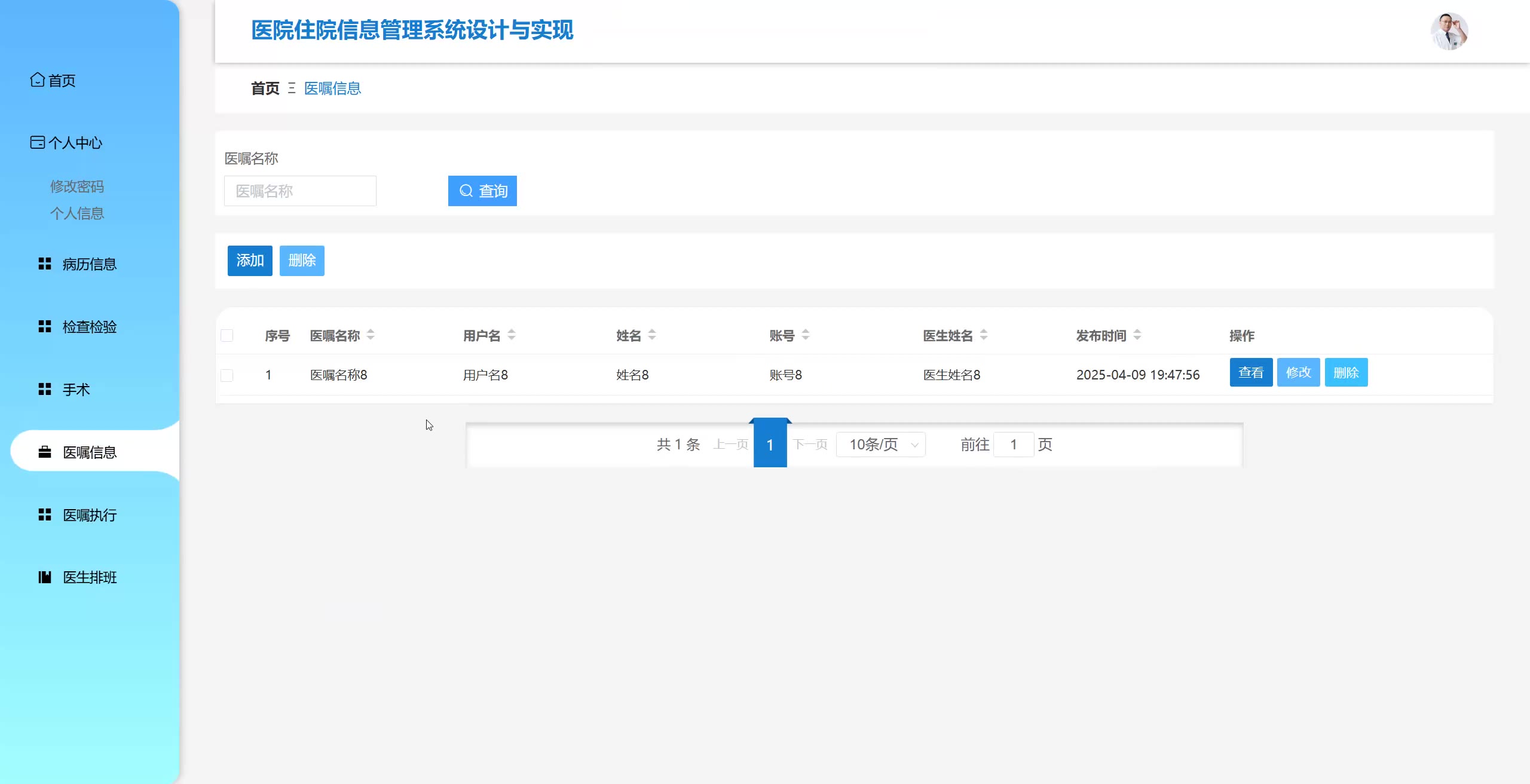Click the home icon in the sidebar
1530x784 pixels.
[x=38, y=79]
